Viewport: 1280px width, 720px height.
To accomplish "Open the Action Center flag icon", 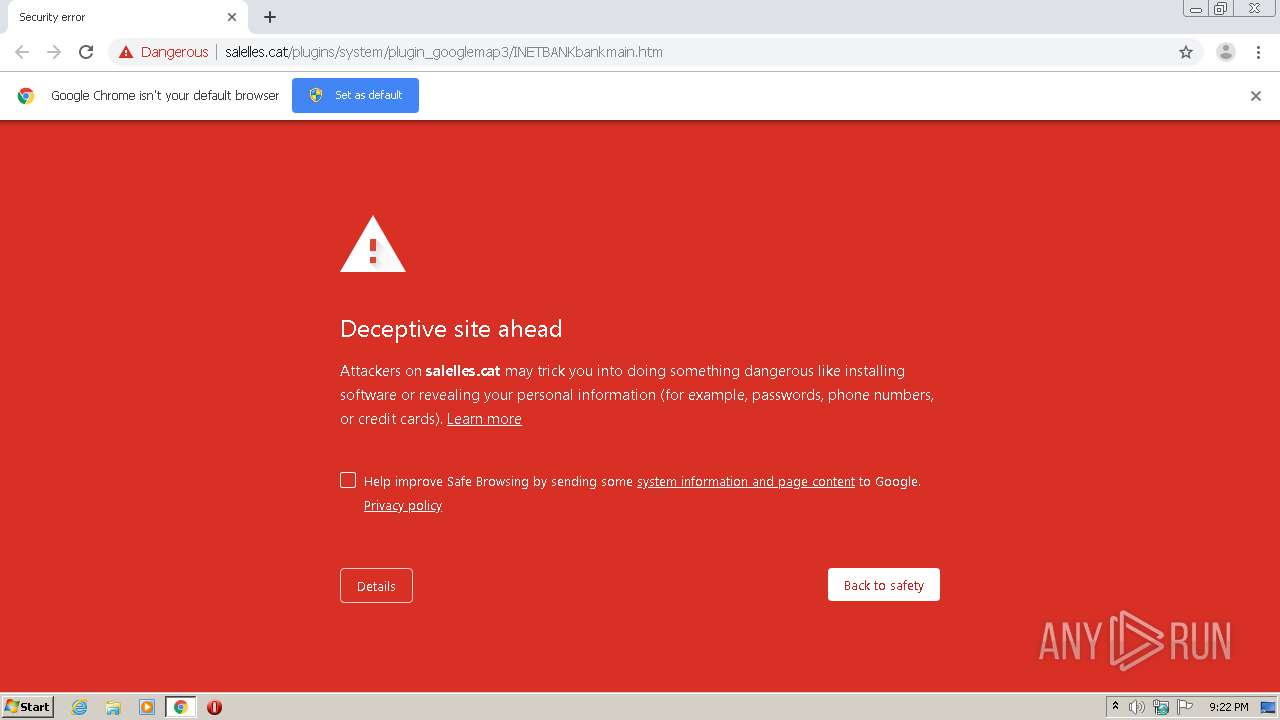I will click(1185, 707).
